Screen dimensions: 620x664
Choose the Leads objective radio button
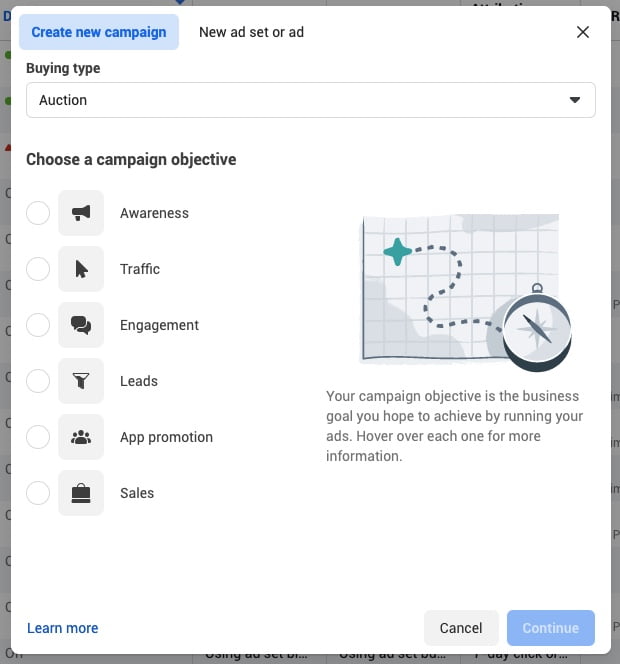(x=38, y=381)
